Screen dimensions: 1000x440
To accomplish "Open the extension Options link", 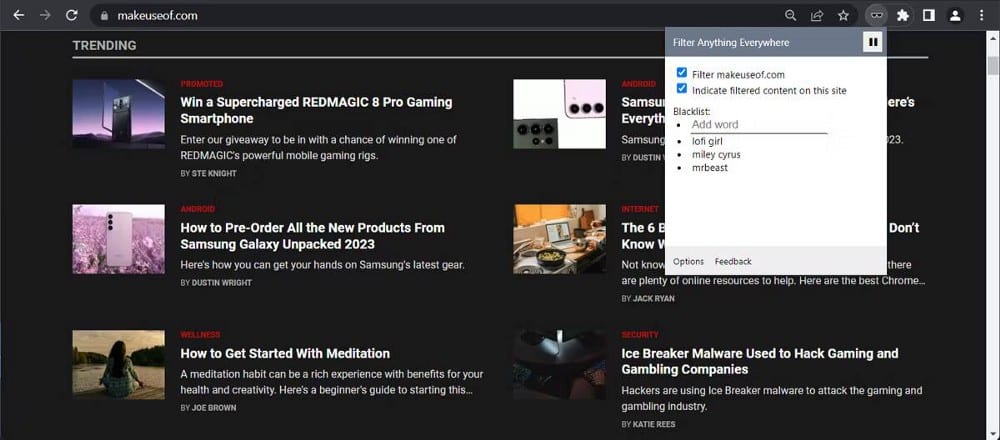I will pyautogui.click(x=688, y=261).
